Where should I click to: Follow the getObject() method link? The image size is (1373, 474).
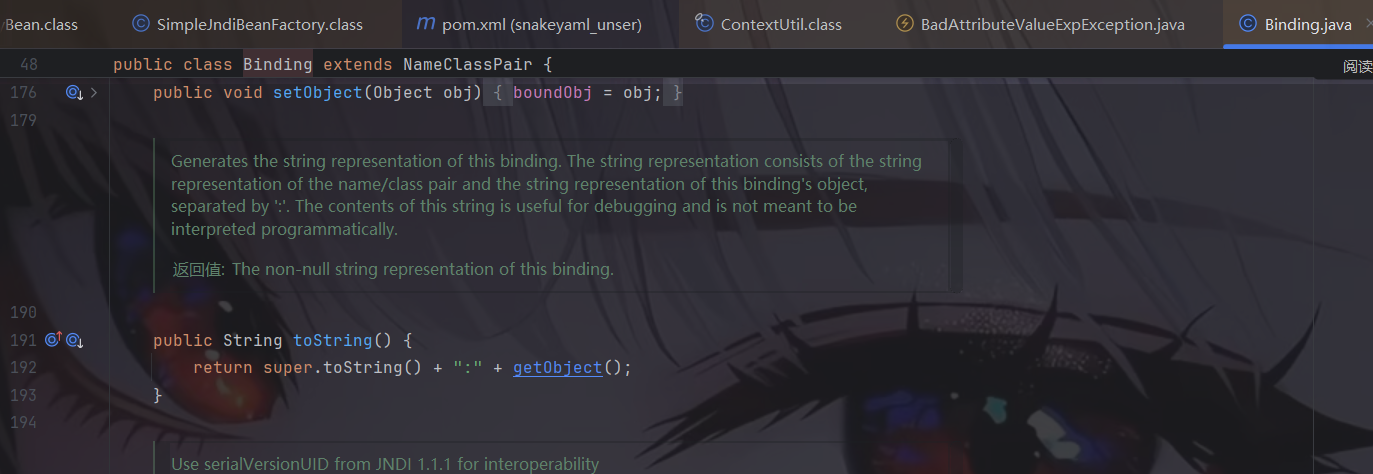[558, 368]
